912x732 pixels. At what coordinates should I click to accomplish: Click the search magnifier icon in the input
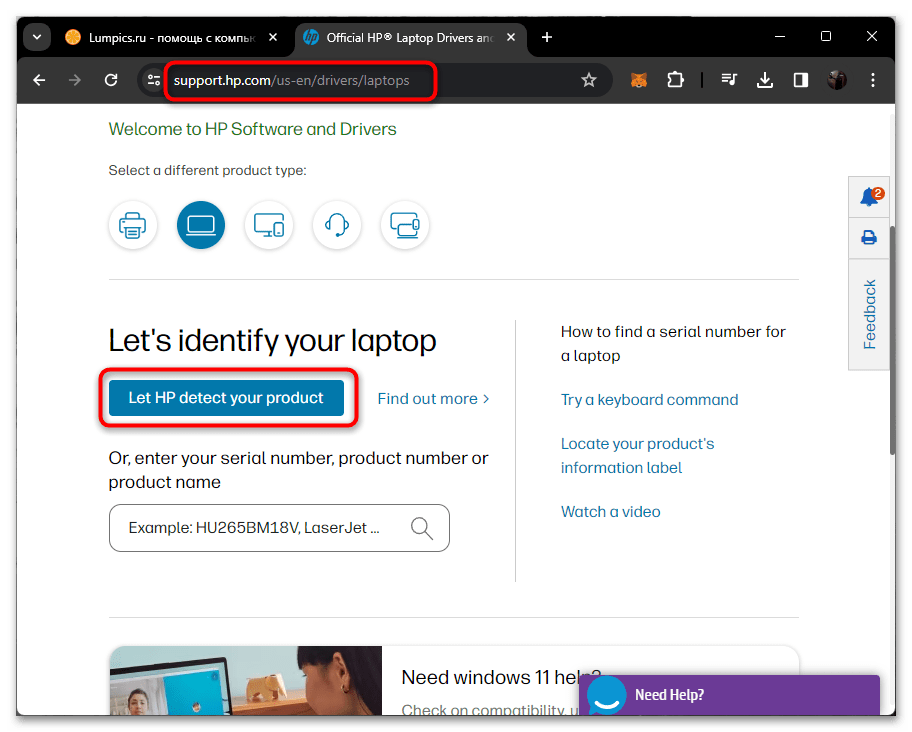[422, 528]
